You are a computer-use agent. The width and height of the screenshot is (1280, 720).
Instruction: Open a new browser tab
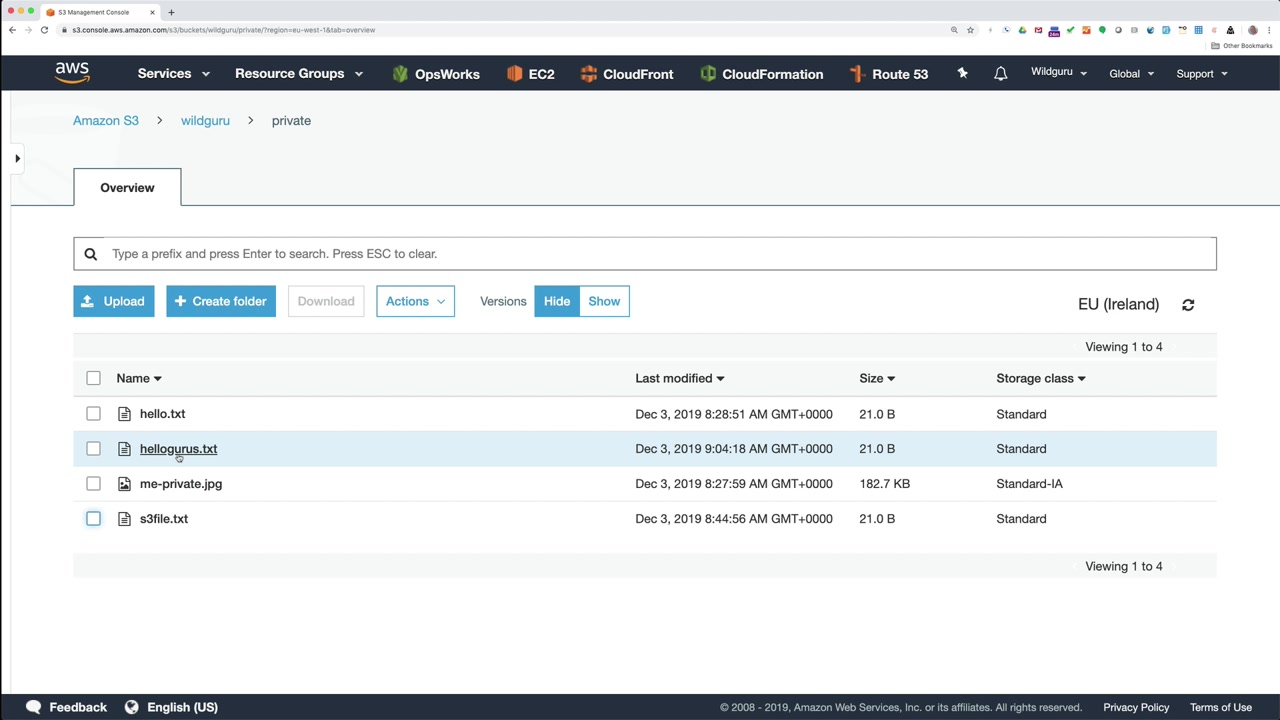(171, 12)
